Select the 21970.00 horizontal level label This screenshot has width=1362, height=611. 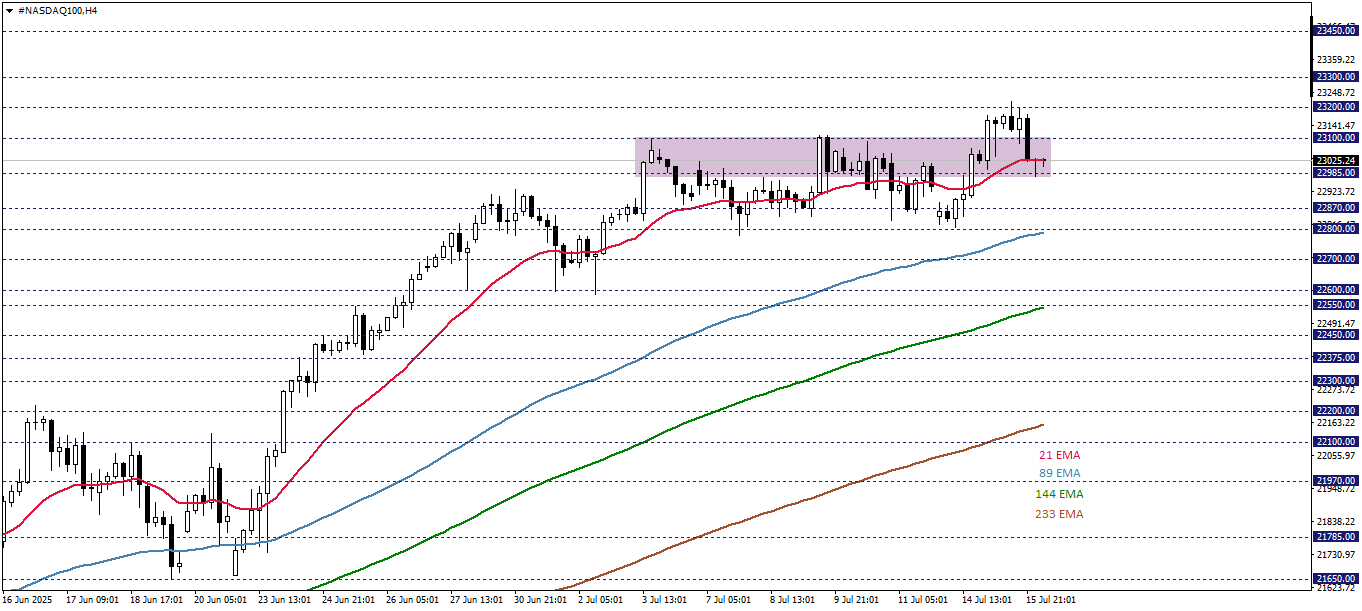pyautogui.click(x=1336, y=481)
